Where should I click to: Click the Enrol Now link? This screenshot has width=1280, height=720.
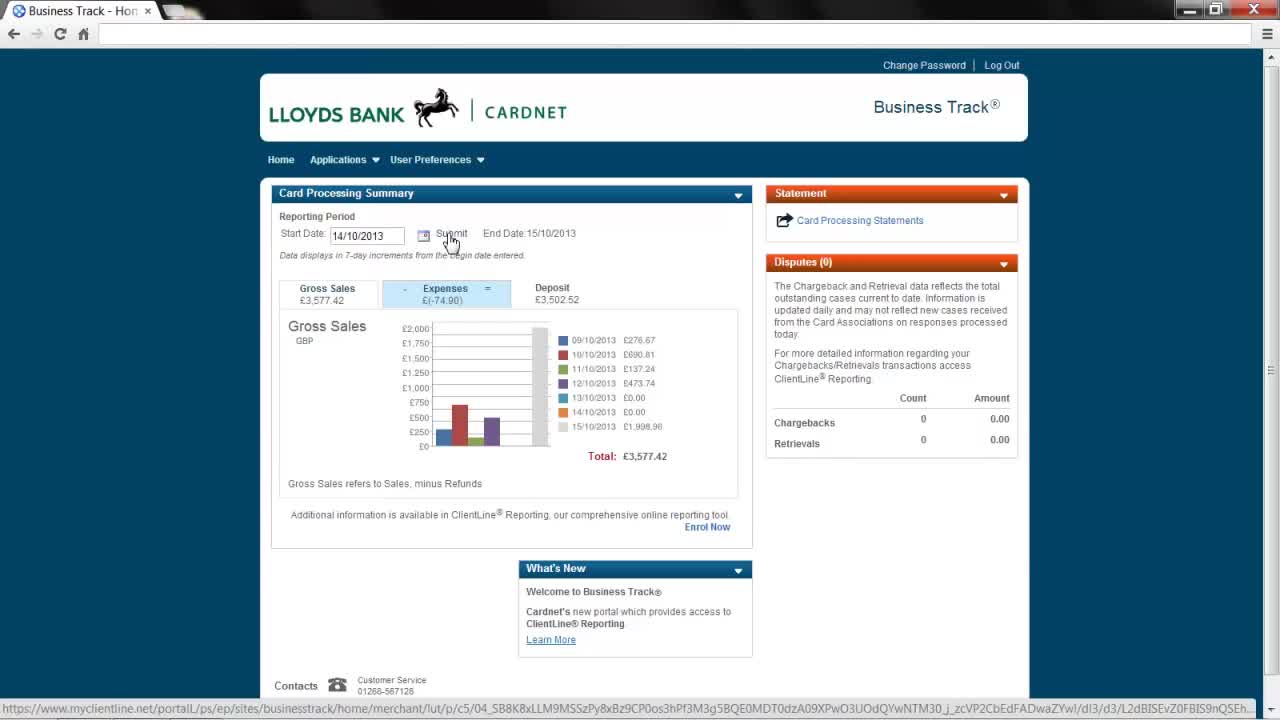[707, 527]
